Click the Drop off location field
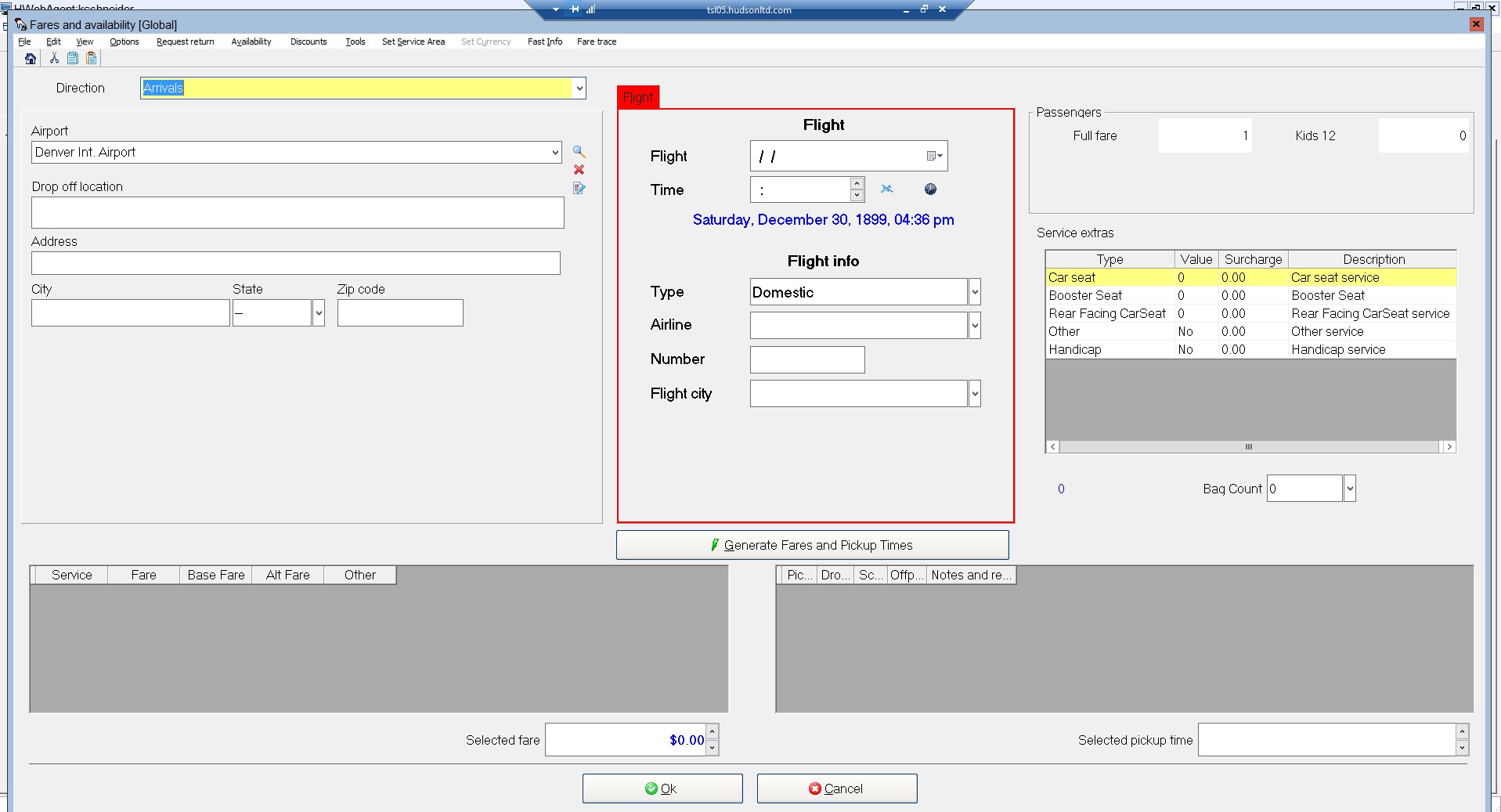The height and width of the screenshot is (812, 1501). (x=298, y=213)
